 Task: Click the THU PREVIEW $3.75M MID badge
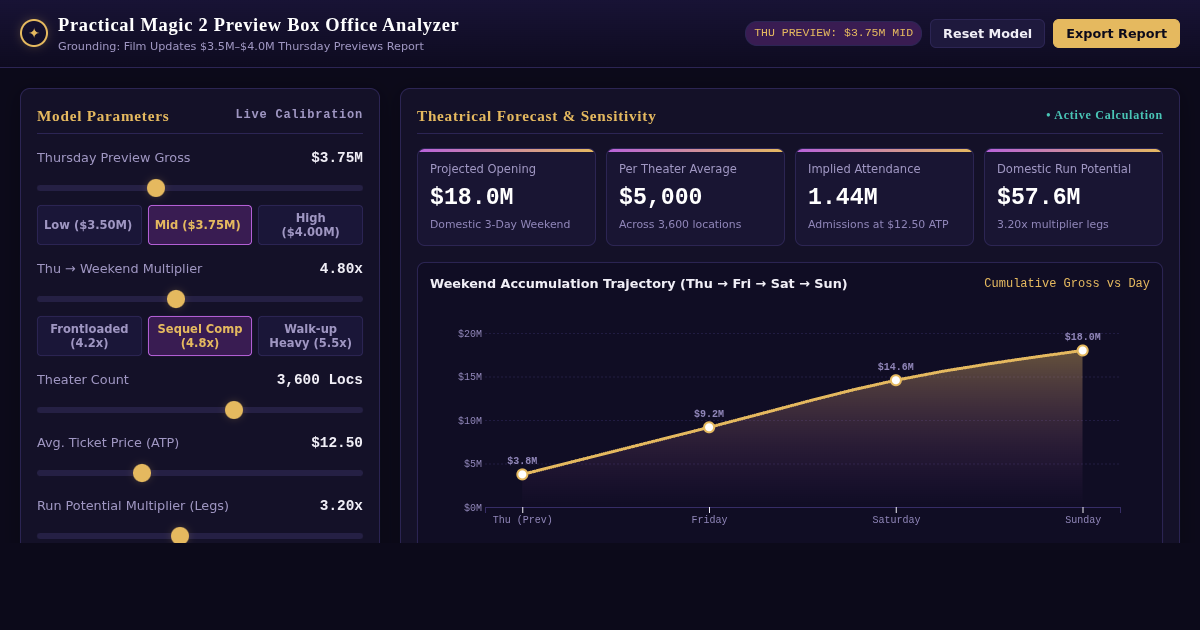tap(833, 33)
